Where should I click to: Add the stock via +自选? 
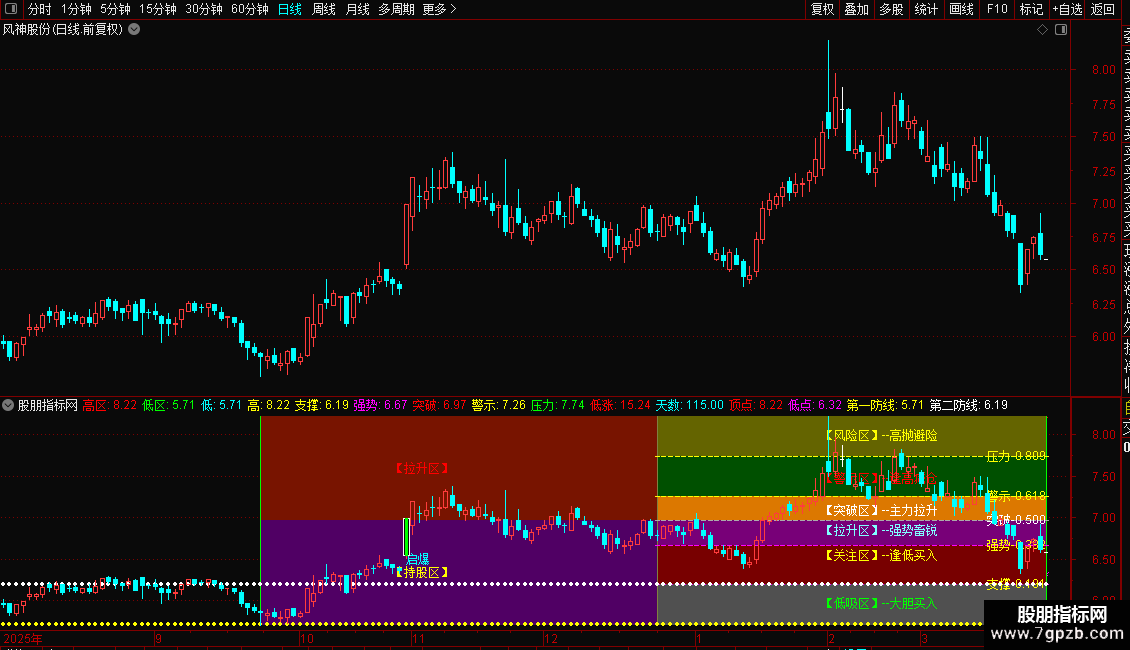1067,9
